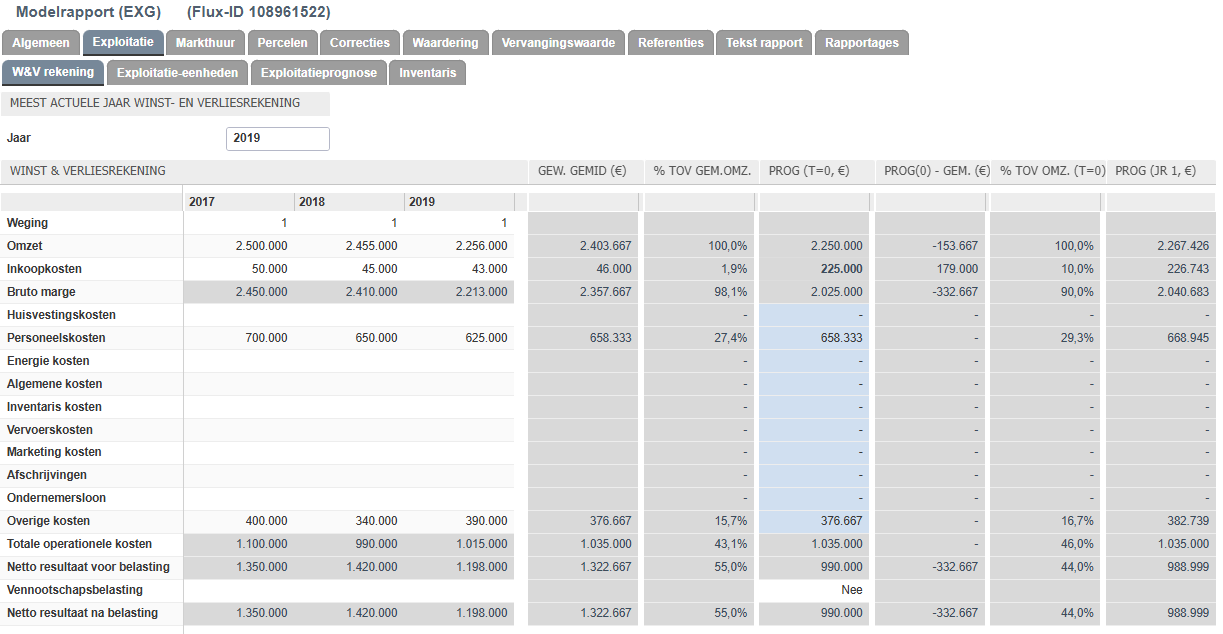The width and height of the screenshot is (1223, 634).
Task: Click the Netto resultaat na belasting label
Action: 82,613
